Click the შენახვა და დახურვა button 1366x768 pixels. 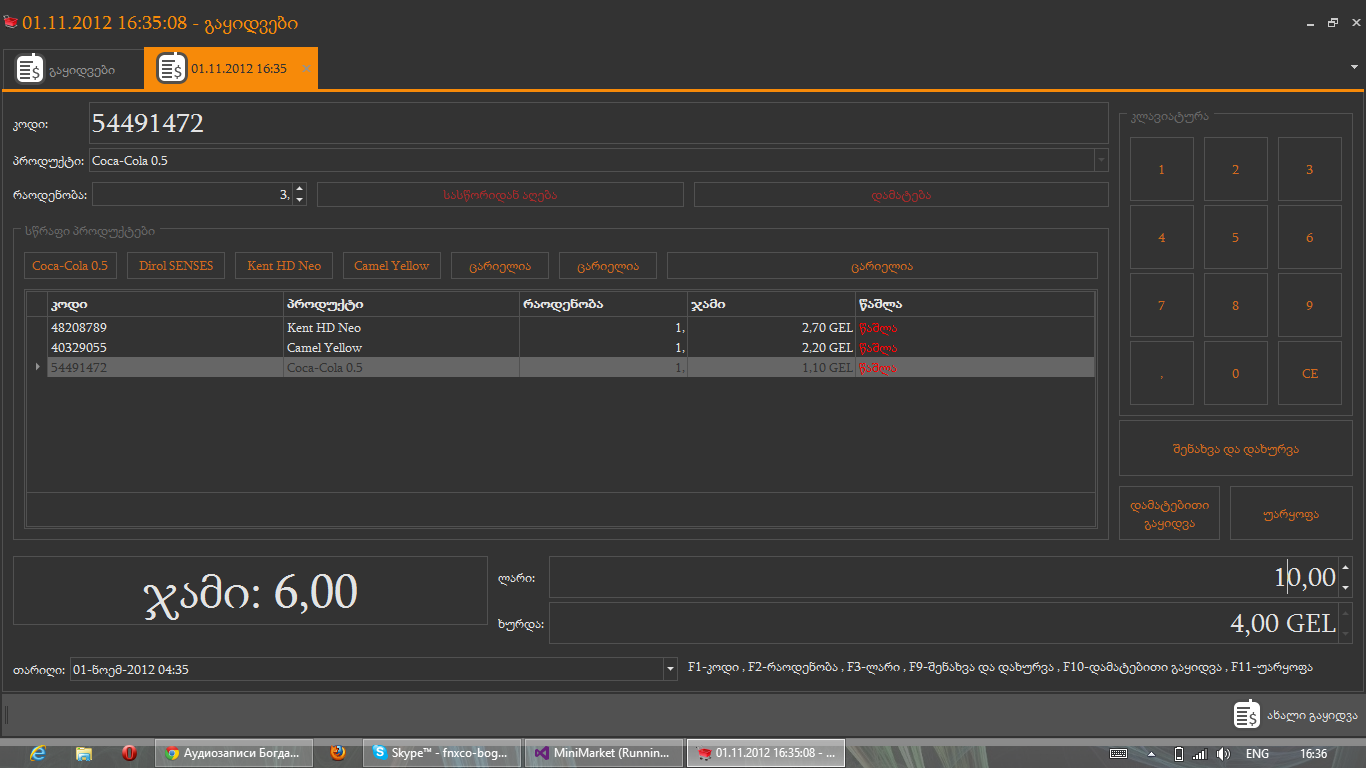tap(1235, 449)
